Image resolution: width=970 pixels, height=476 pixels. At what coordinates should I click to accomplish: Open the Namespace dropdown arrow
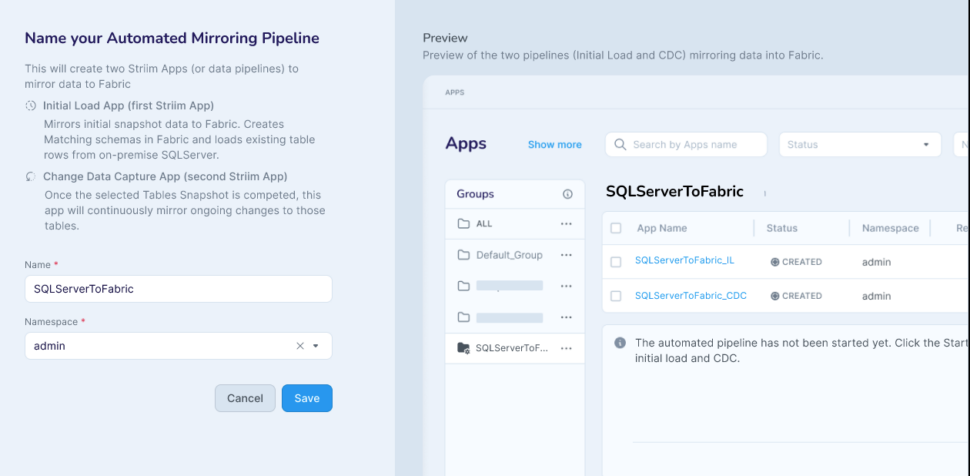click(315, 346)
